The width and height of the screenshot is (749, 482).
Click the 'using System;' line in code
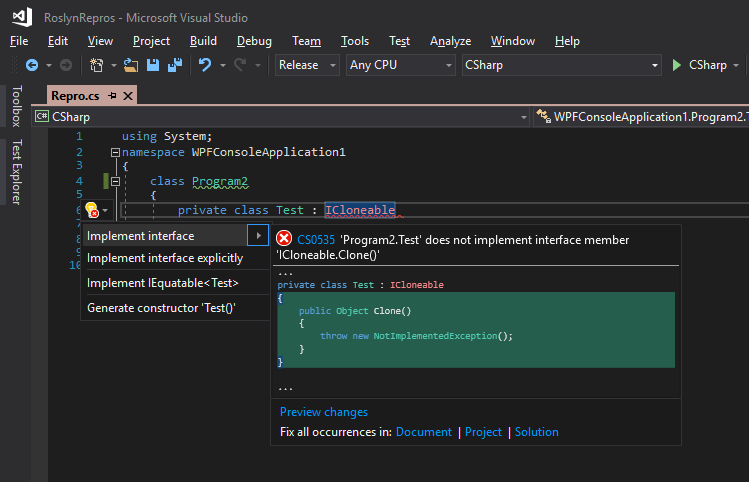tap(167, 136)
